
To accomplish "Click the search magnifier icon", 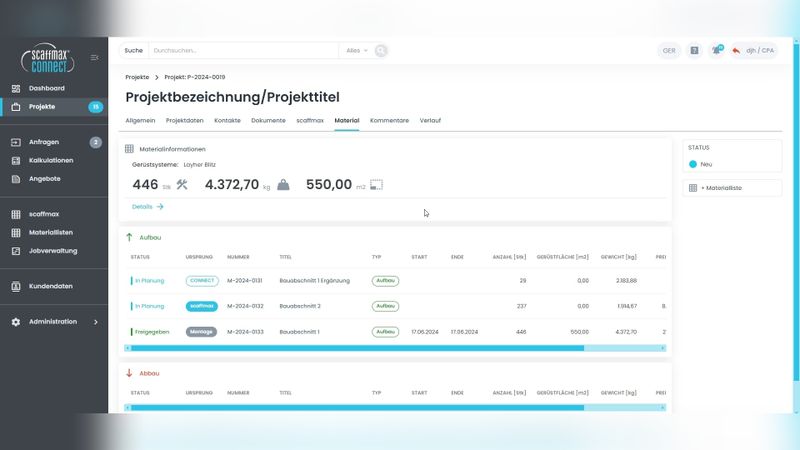I will point(381,50).
